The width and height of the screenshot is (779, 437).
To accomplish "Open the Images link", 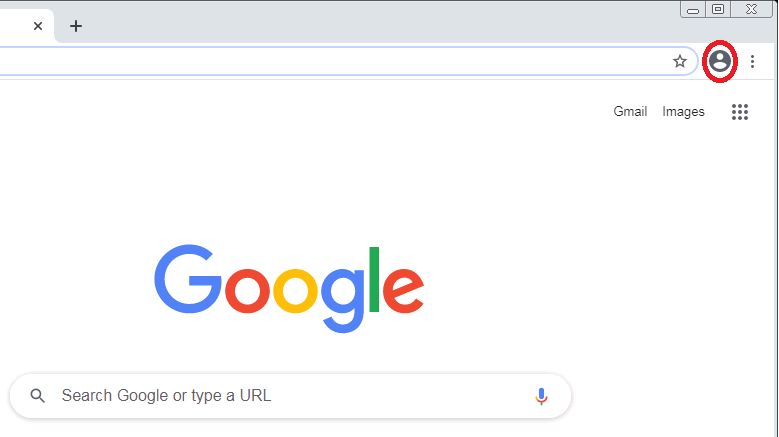I will pos(683,112).
